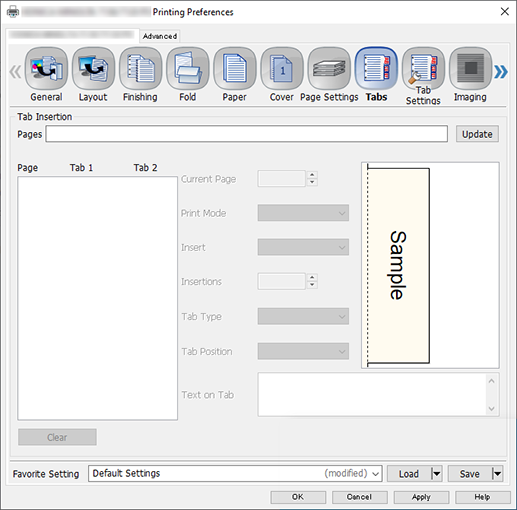Open the Cover settings icon
Image resolution: width=517 pixels, height=510 pixels.
click(282, 69)
